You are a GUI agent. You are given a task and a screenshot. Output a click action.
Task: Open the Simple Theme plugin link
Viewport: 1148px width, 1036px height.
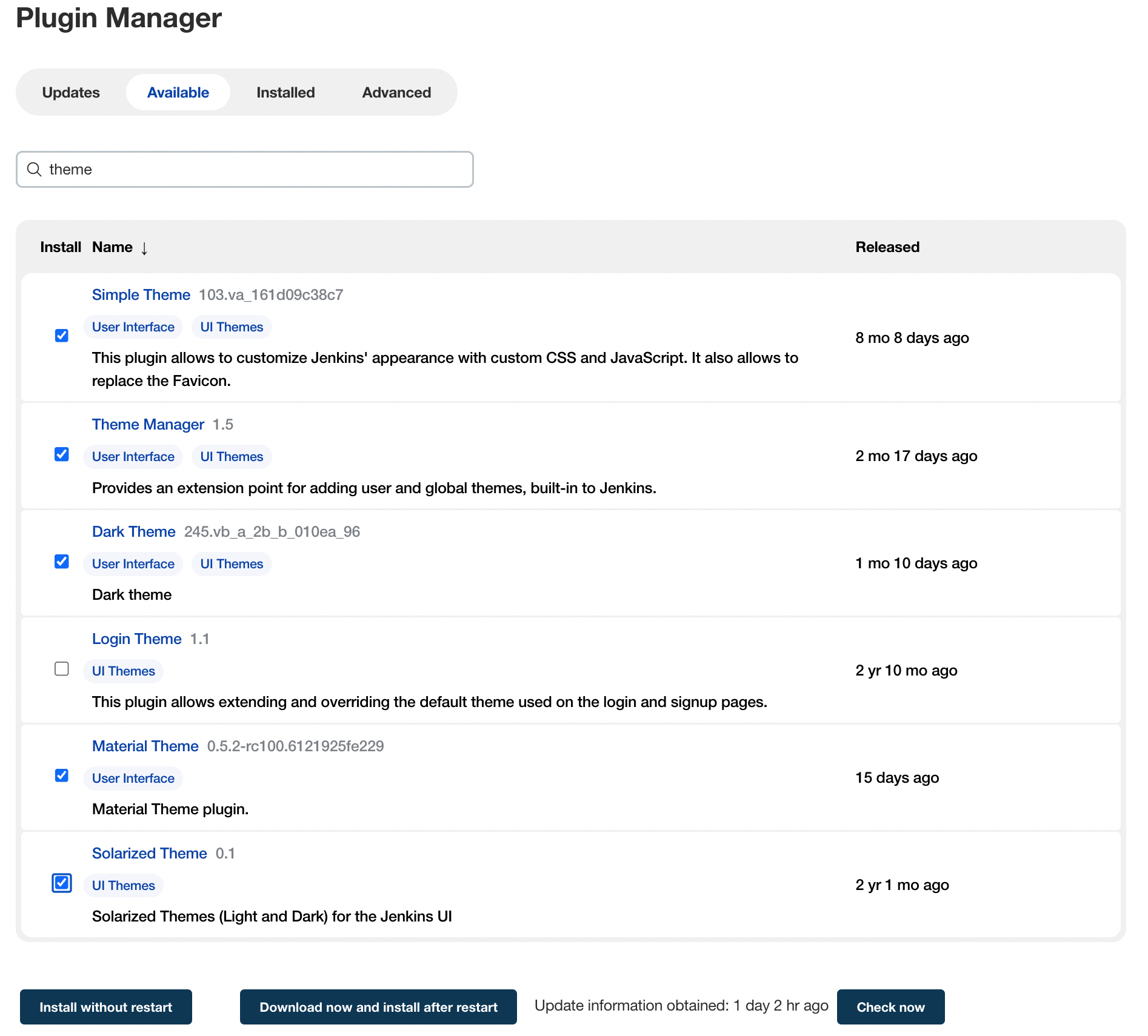pyautogui.click(x=141, y=295)
